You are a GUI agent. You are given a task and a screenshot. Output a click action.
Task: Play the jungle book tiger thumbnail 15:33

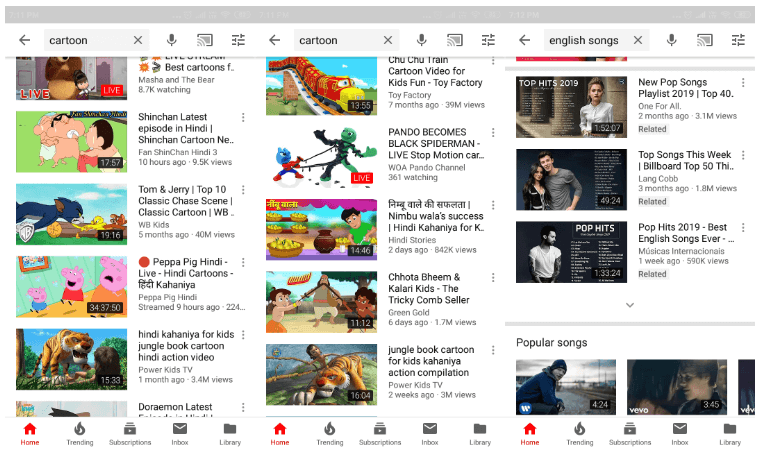pos(71,359)
